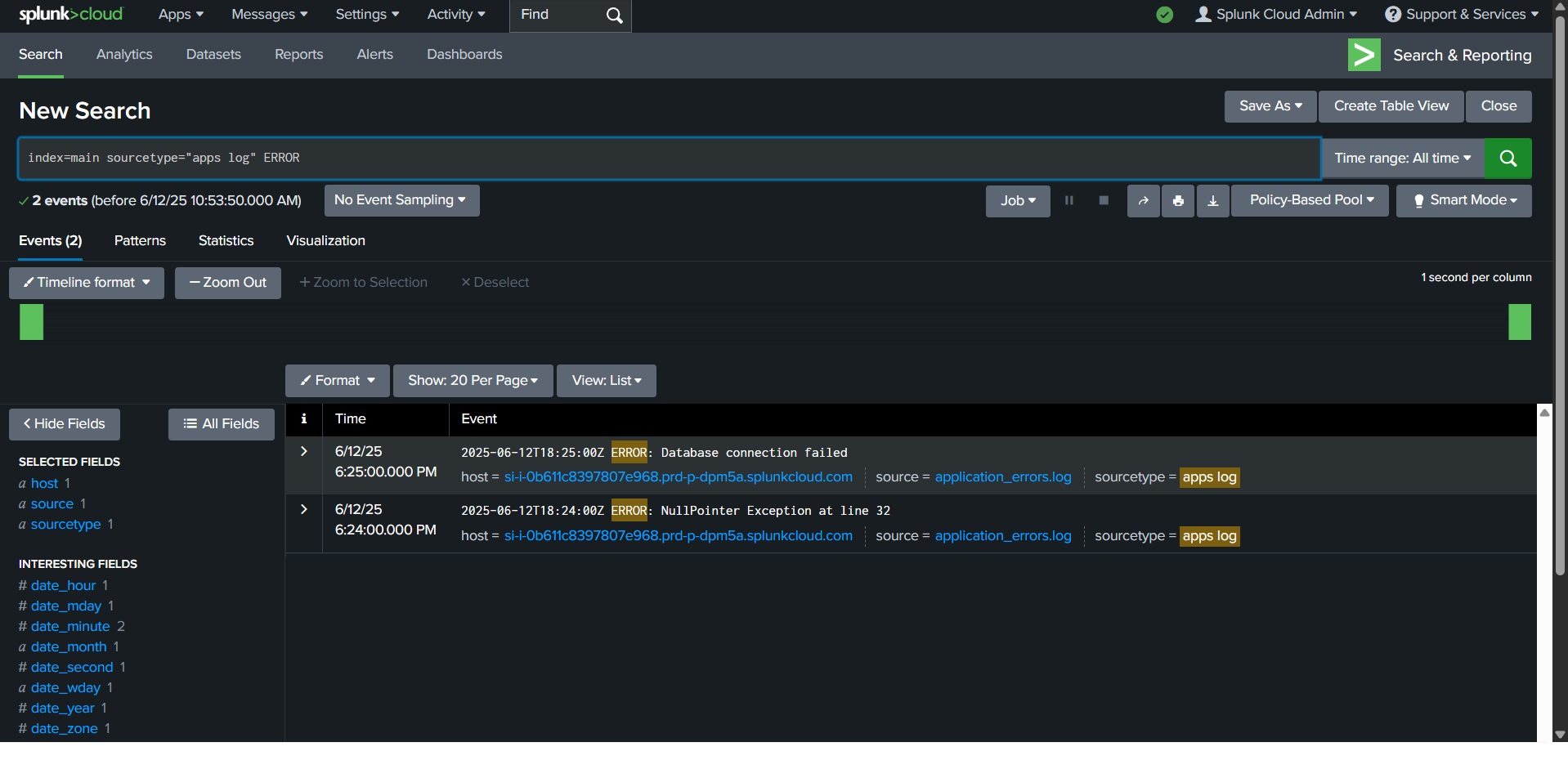Click the Search & Reporting app icon

coord(1364,55)
